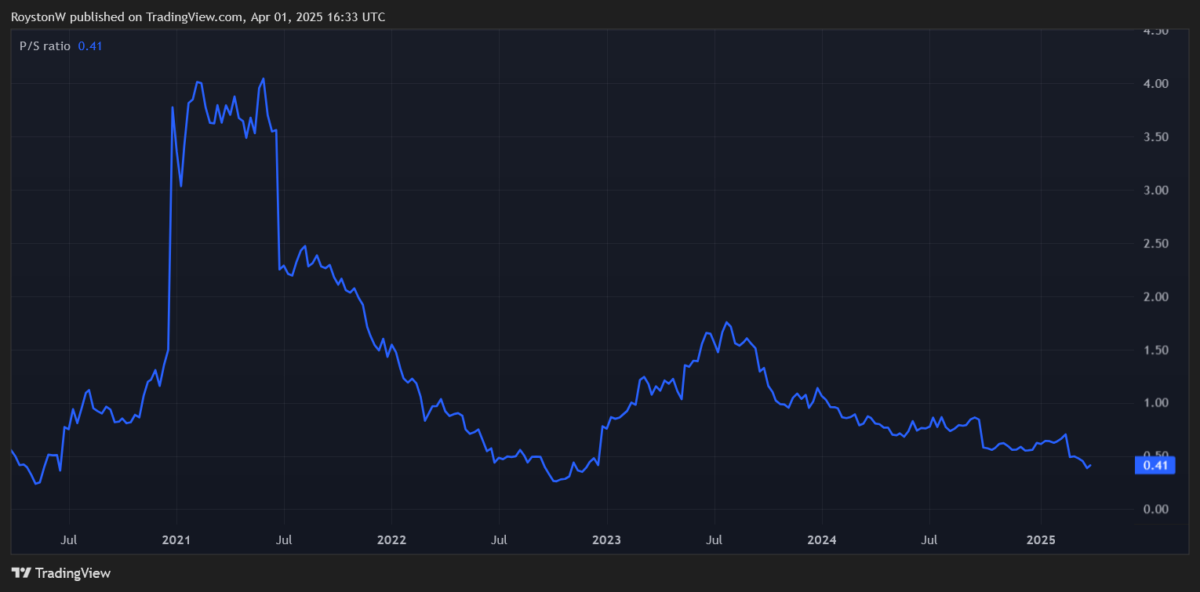Screen dimensions: 1200x592
Task: Click the blue 0.41 current price tag
Action: pyautogui.click(x=1155, y=465)
